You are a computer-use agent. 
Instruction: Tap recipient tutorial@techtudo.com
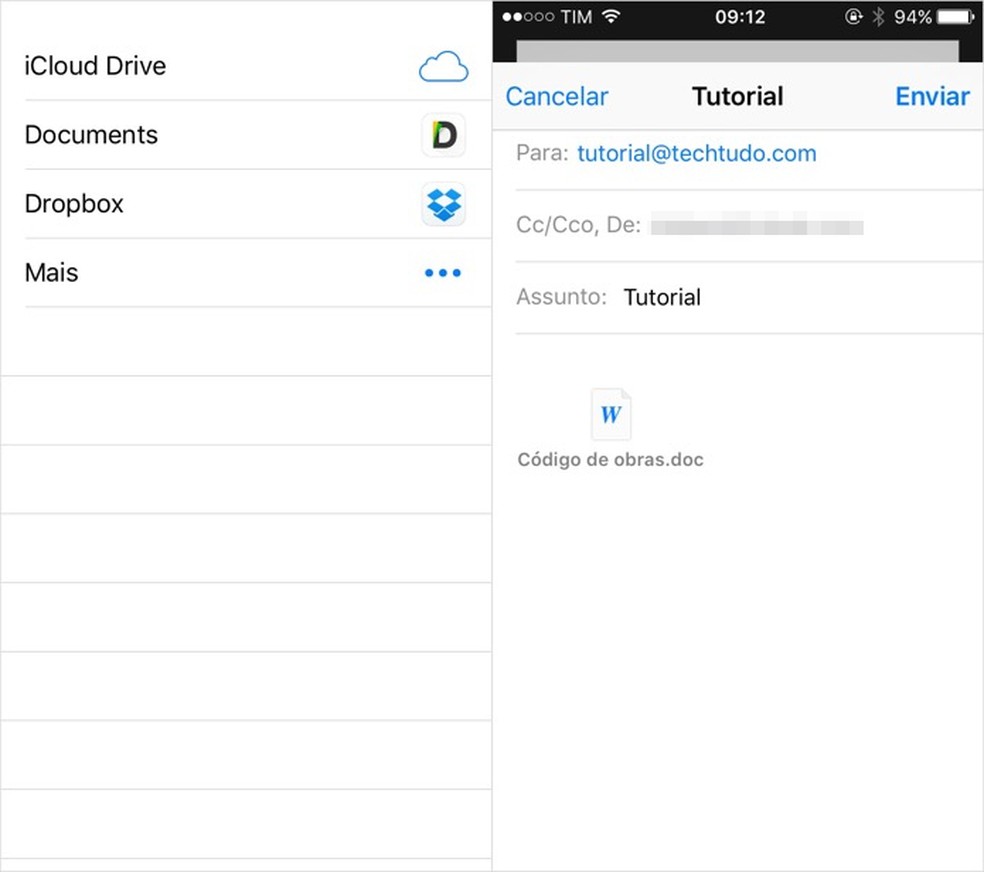click(697, 153)
